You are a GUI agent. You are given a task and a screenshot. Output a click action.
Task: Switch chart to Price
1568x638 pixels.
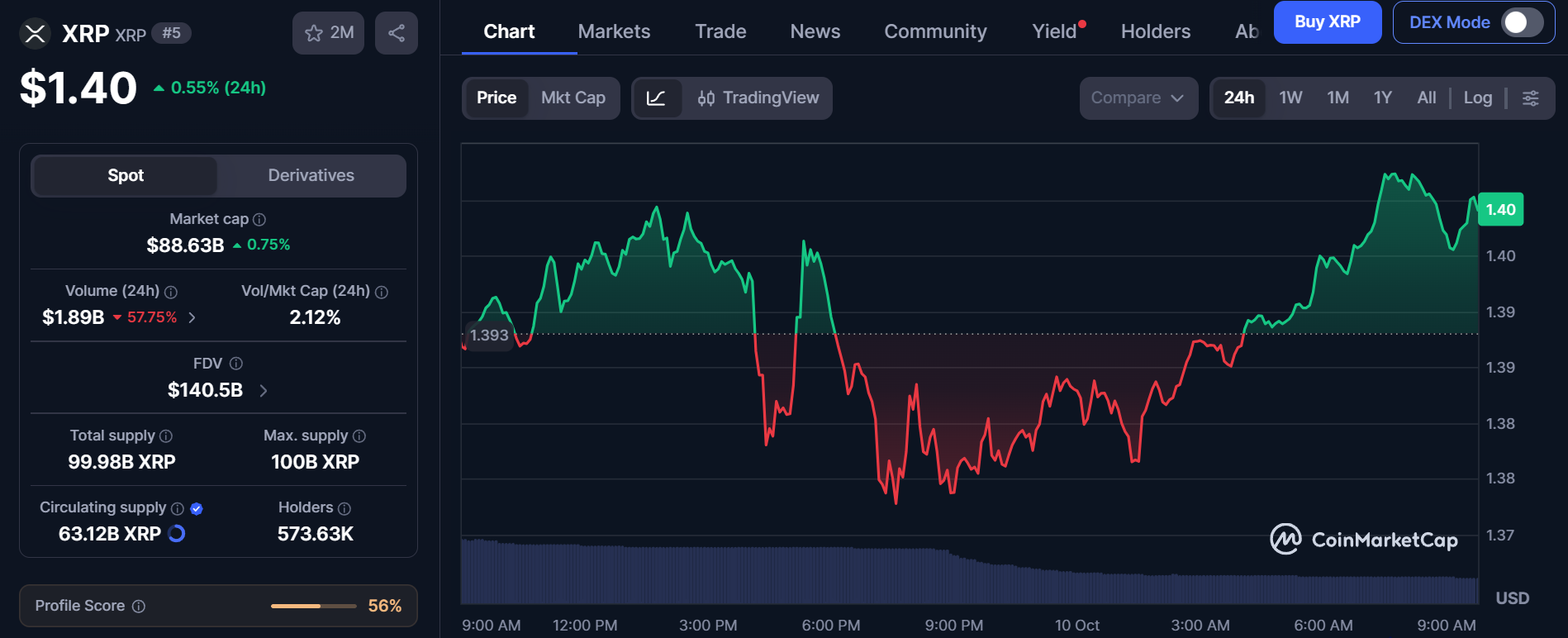pyautogui.click(x=497, y=98)
